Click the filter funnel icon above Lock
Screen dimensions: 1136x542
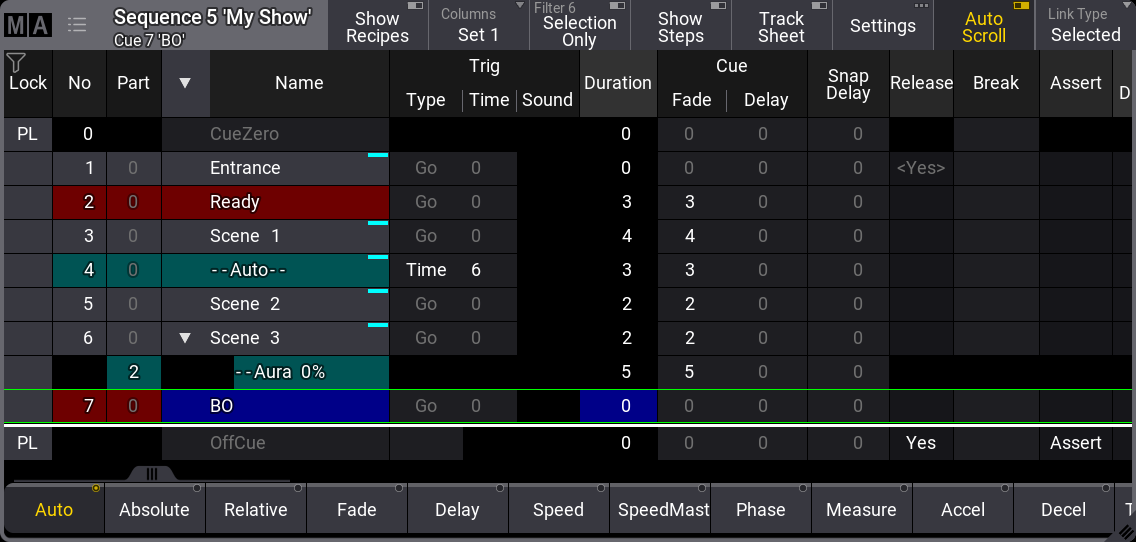coord(16,63)
